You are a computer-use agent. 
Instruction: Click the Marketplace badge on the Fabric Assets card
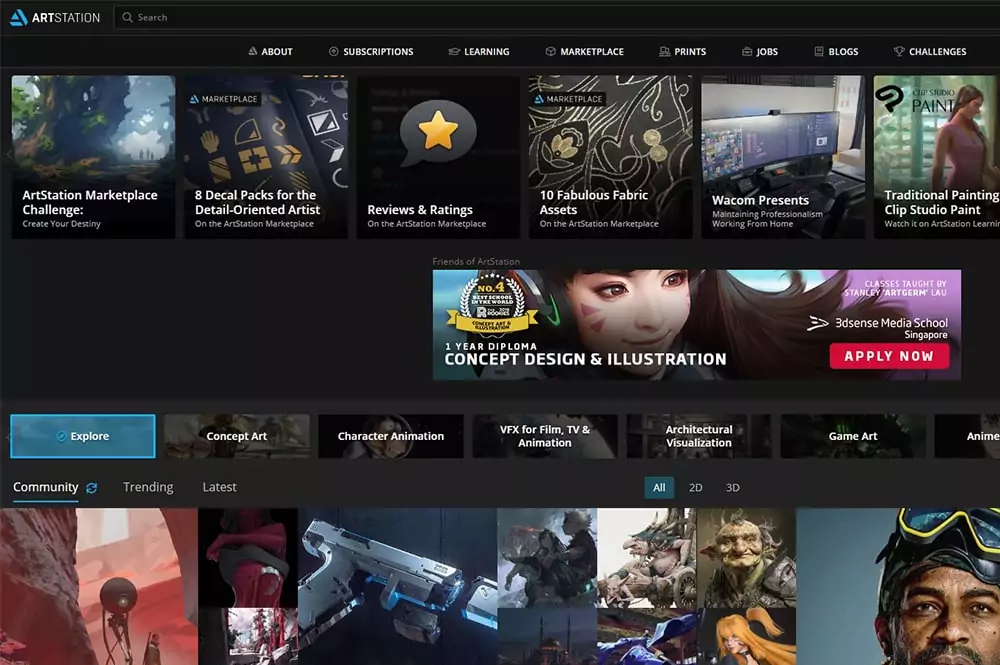coord(569,99)
